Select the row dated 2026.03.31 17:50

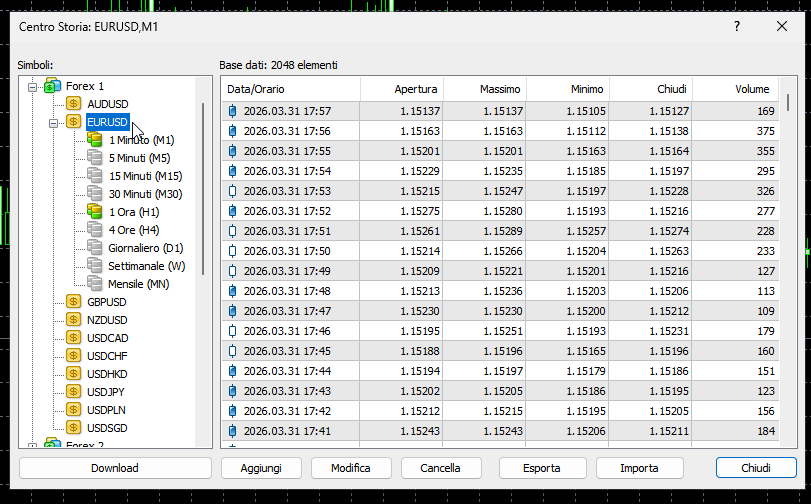500,251
